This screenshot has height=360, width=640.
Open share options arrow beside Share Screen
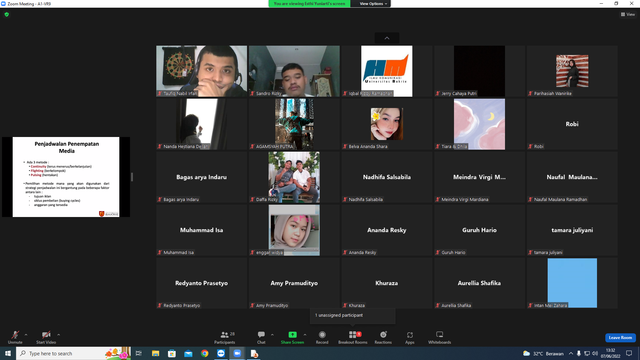click(305, 335)
